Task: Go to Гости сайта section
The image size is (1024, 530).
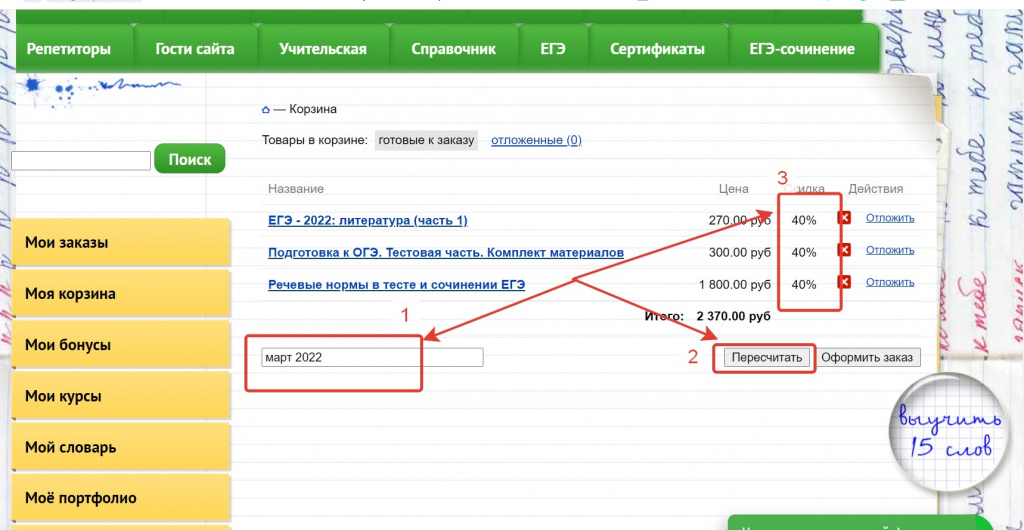Action: click(x=195, y=49)
